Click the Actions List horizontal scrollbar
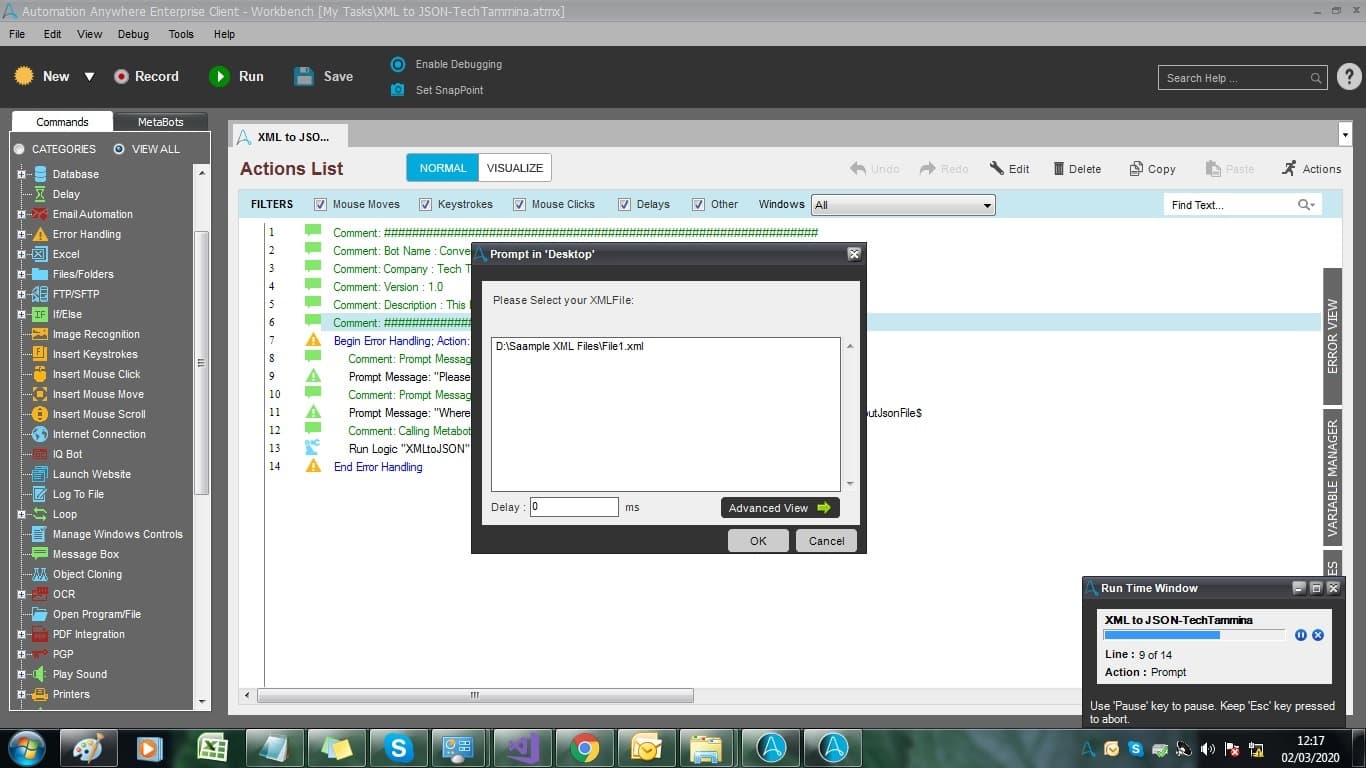1366x768 pixels. pos(475,695)
